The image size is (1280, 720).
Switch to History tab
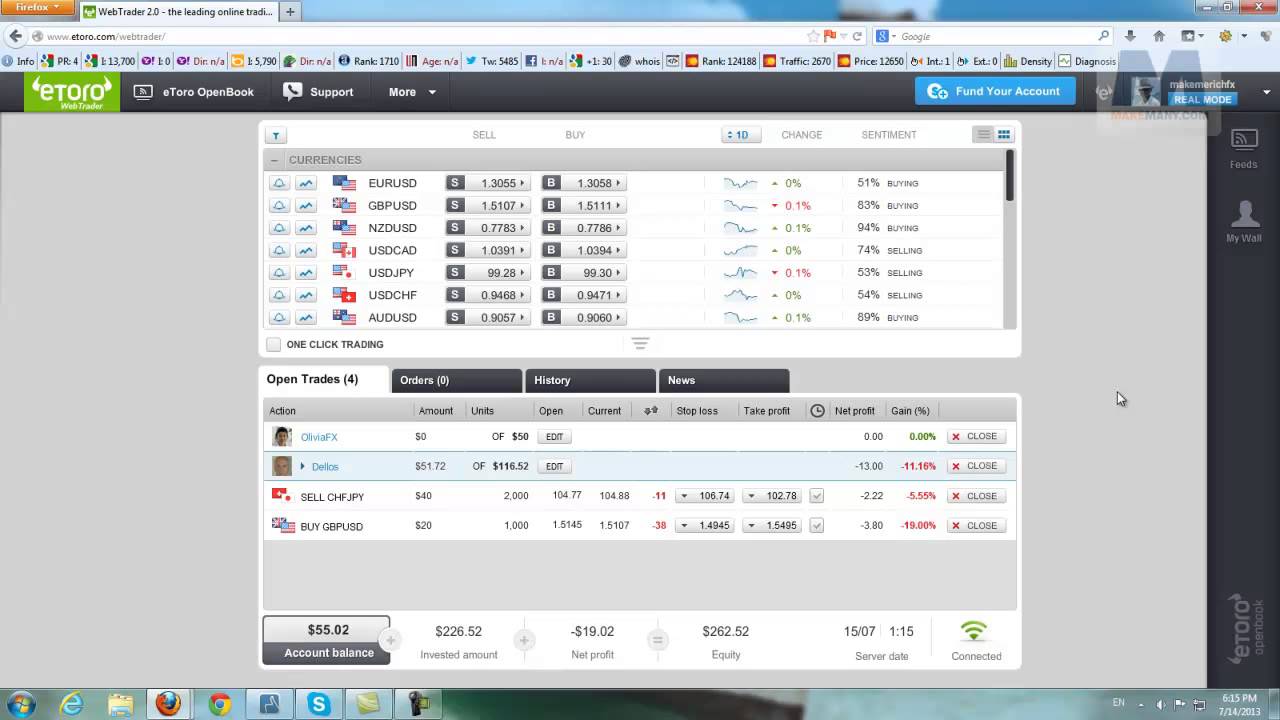(x=590, y=380)
